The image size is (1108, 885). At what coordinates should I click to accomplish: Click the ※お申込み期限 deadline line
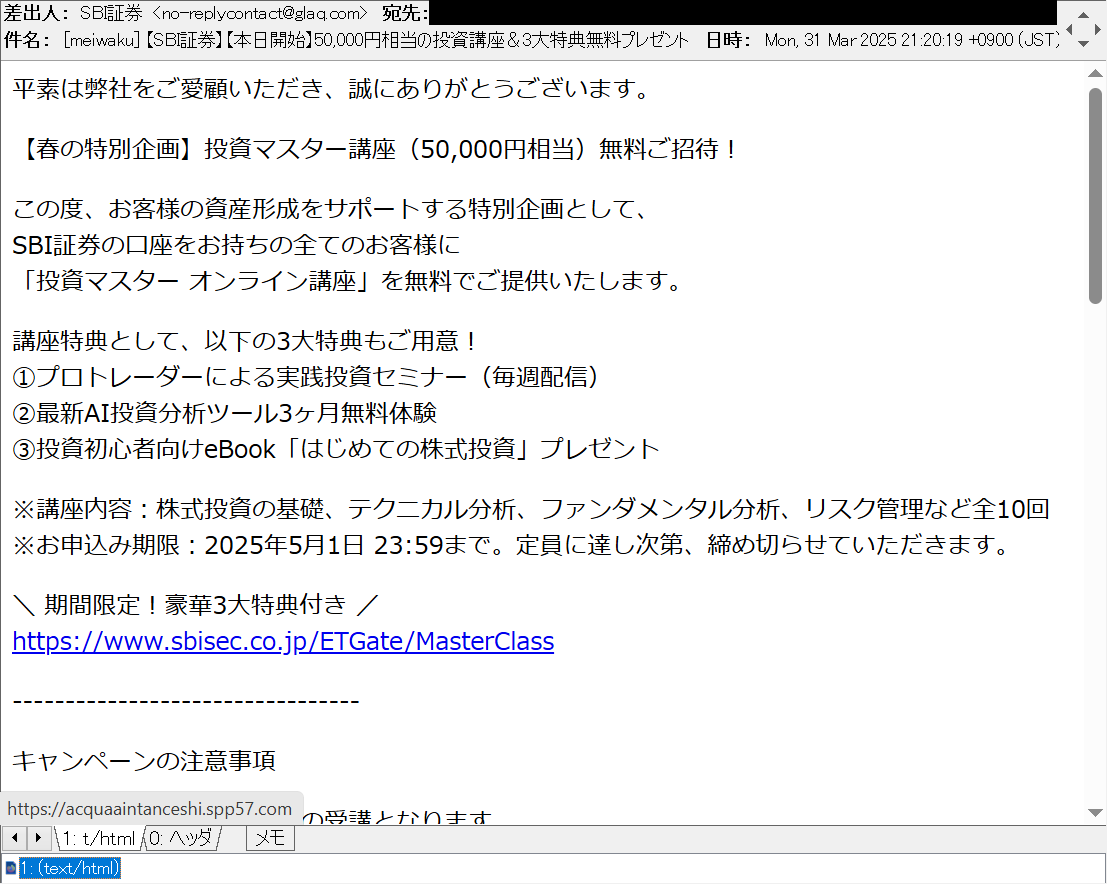(513, 545)
